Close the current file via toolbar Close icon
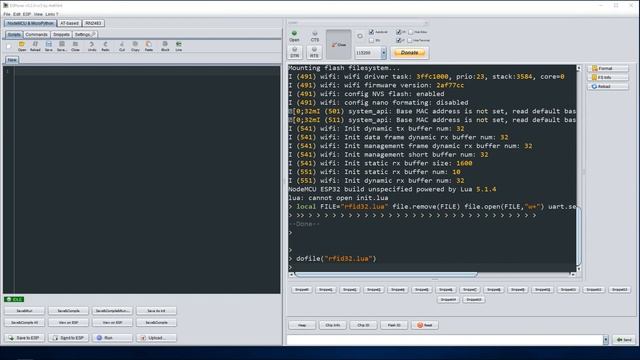Viewport: 640px width, 360px height. (76, 46)
